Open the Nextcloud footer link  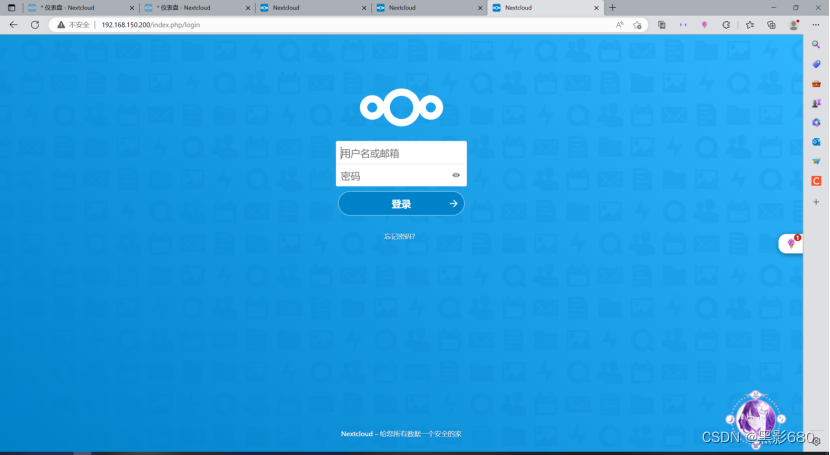357,434
